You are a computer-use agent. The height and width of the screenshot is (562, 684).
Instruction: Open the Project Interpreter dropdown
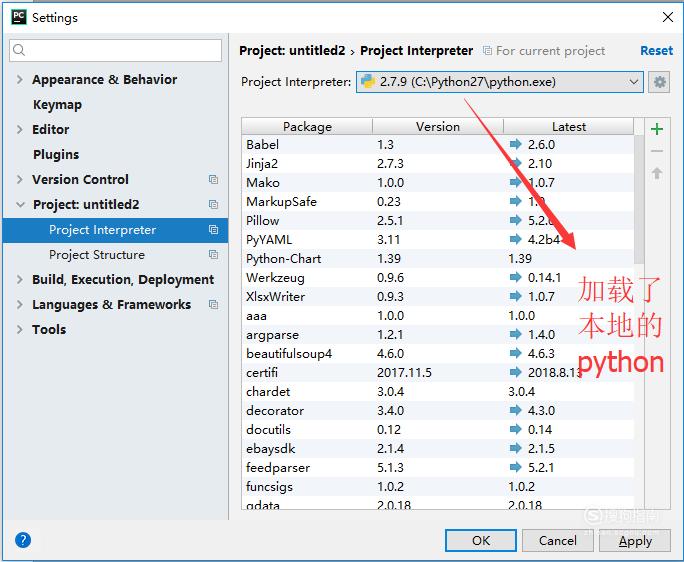click(x=499, y=82)
